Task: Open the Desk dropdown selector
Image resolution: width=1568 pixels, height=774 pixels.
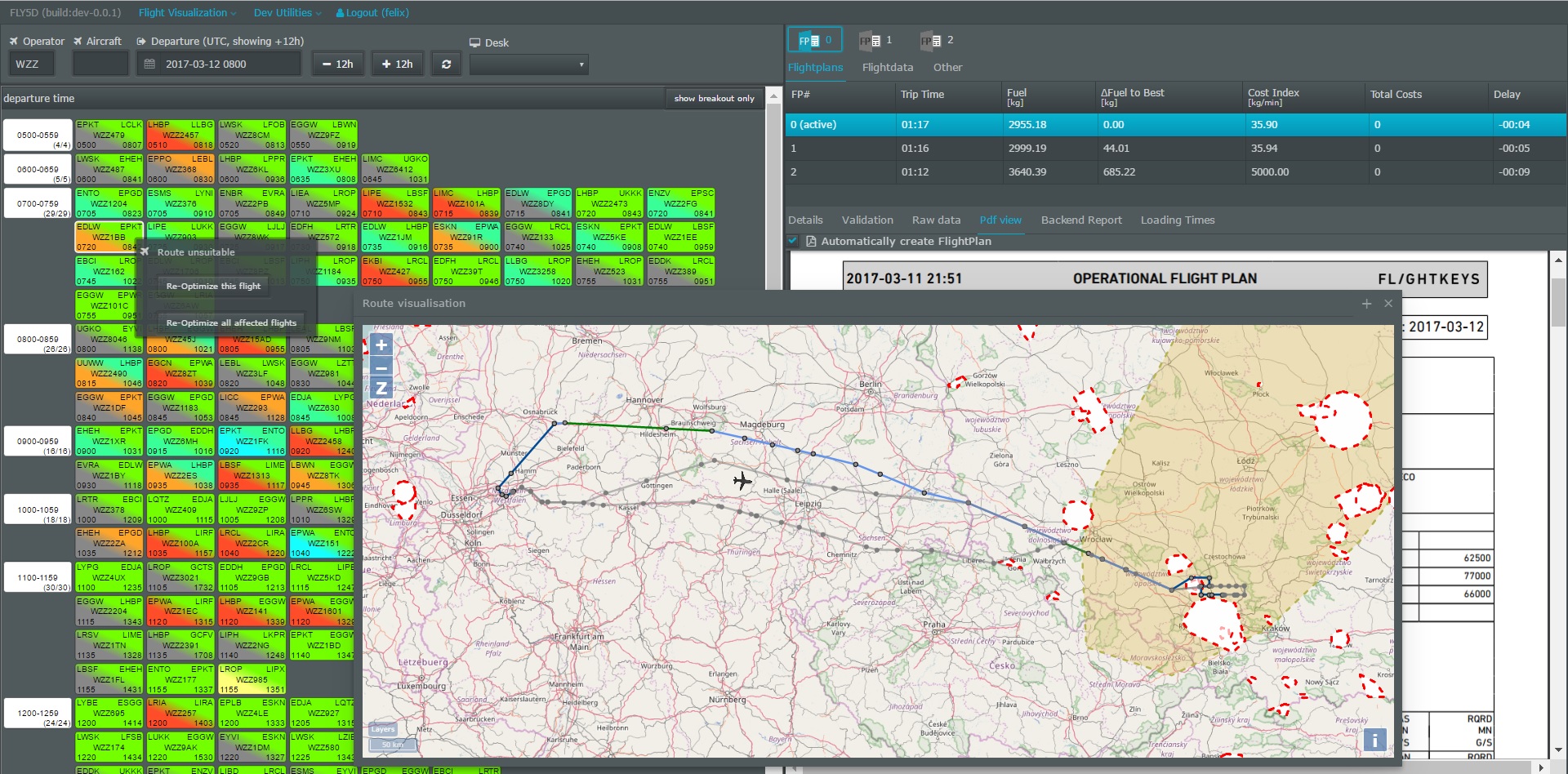Action: pos(528,64)
